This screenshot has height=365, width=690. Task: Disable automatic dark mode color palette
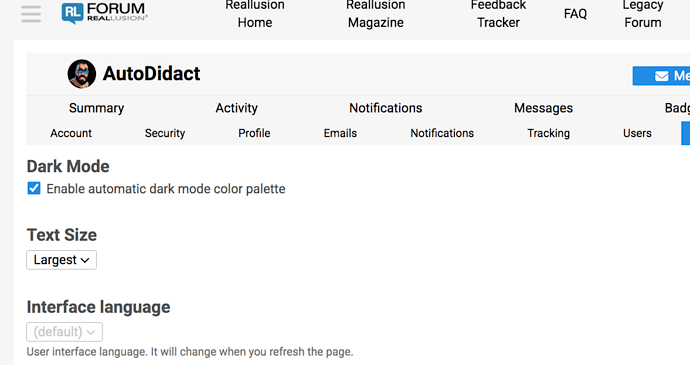tap(34, 188)
